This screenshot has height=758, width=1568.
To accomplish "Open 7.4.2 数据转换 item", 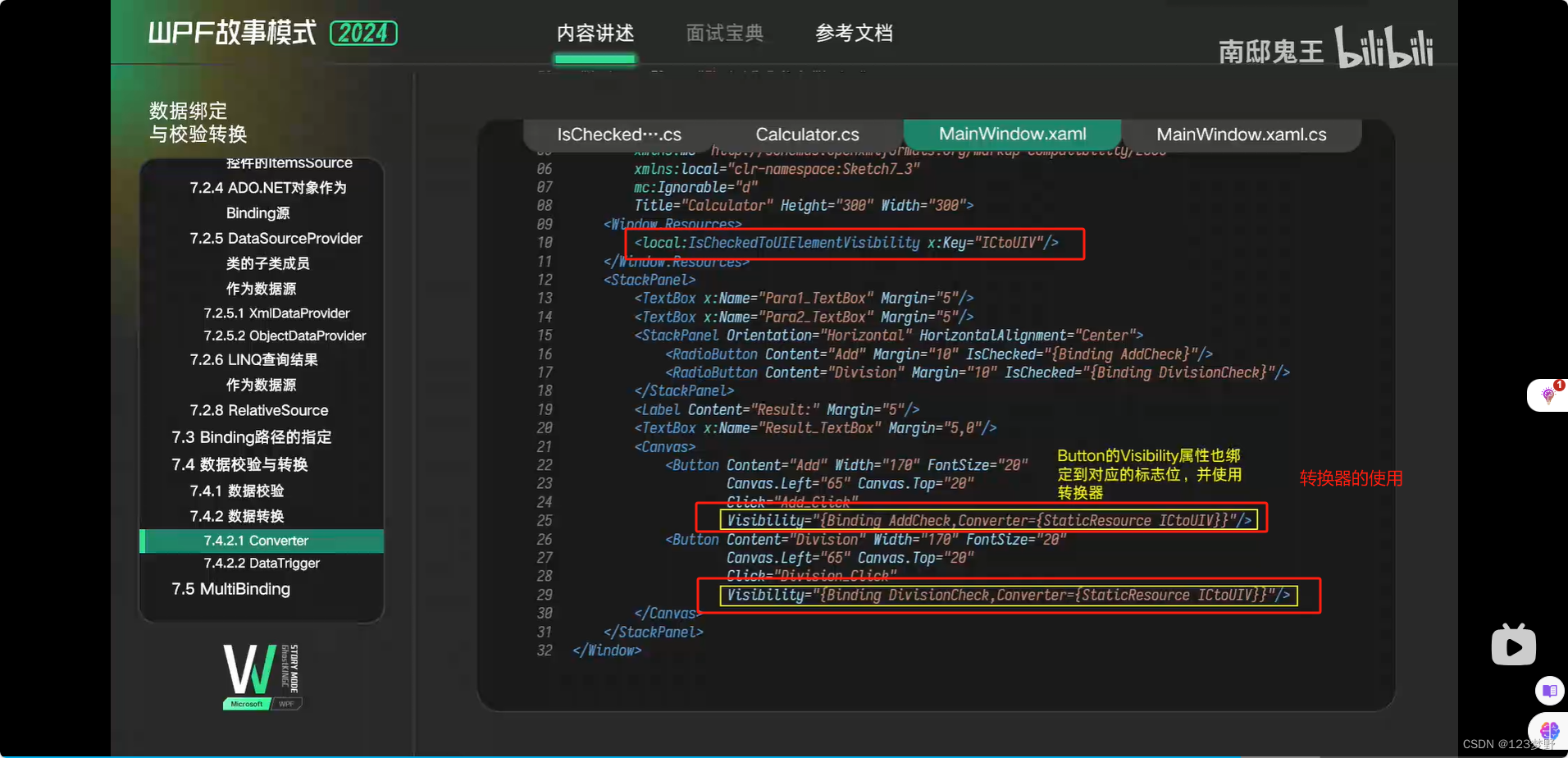I will coord(236,516).
